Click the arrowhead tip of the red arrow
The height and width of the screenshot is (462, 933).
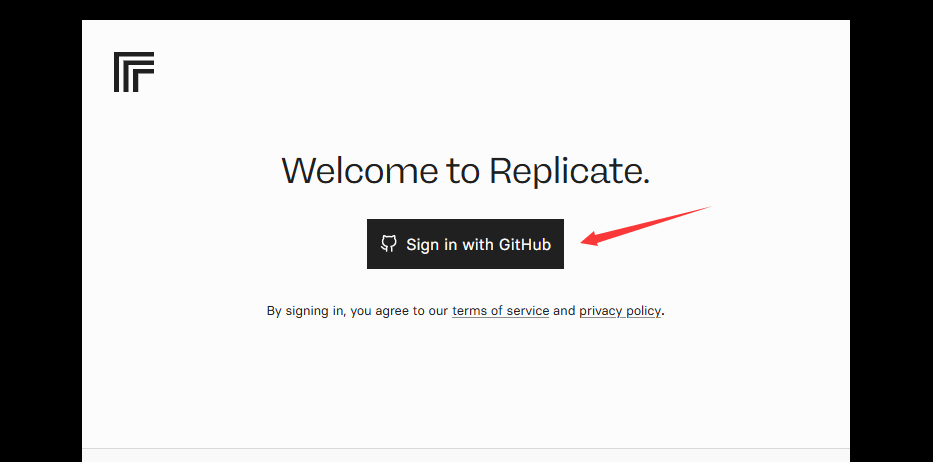point(584,240)
